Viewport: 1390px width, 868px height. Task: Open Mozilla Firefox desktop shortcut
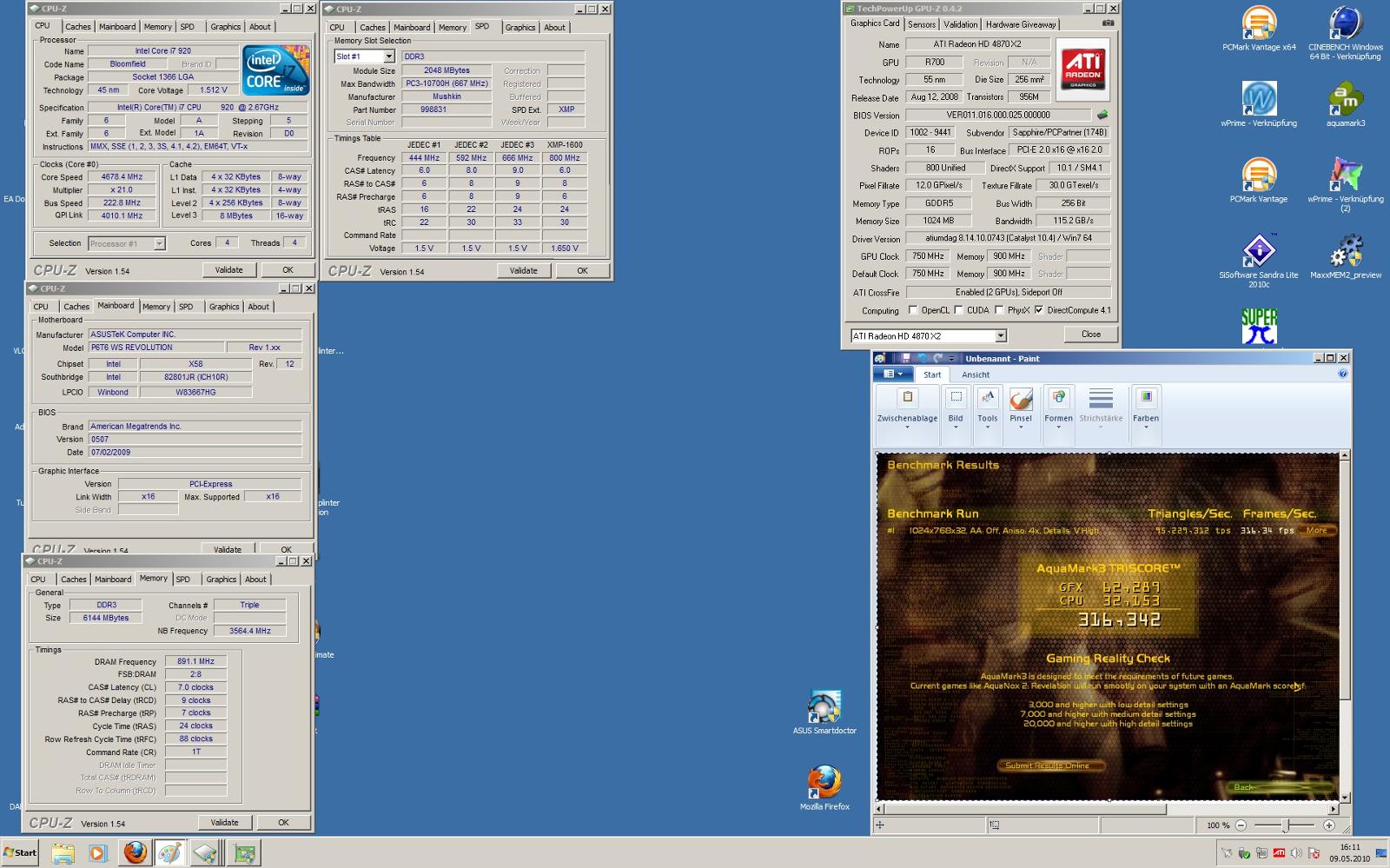[x=824, y=788]
